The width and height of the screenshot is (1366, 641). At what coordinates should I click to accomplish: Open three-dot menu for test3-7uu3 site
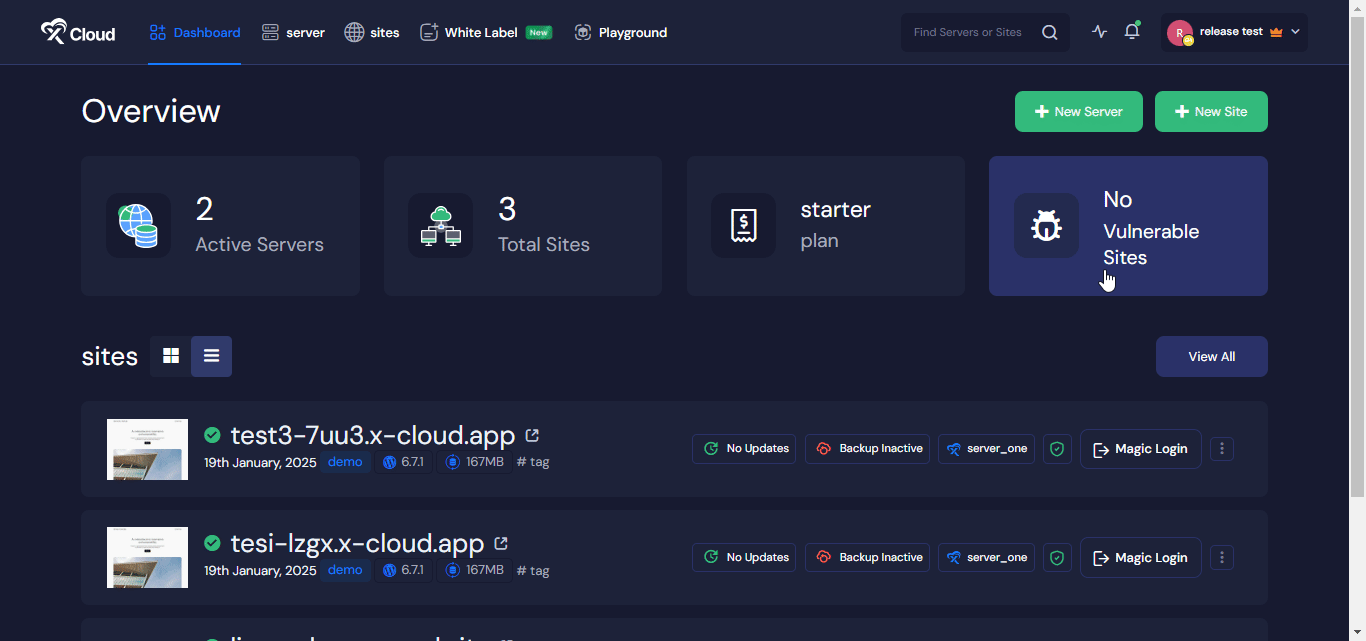pos(1221,449)
